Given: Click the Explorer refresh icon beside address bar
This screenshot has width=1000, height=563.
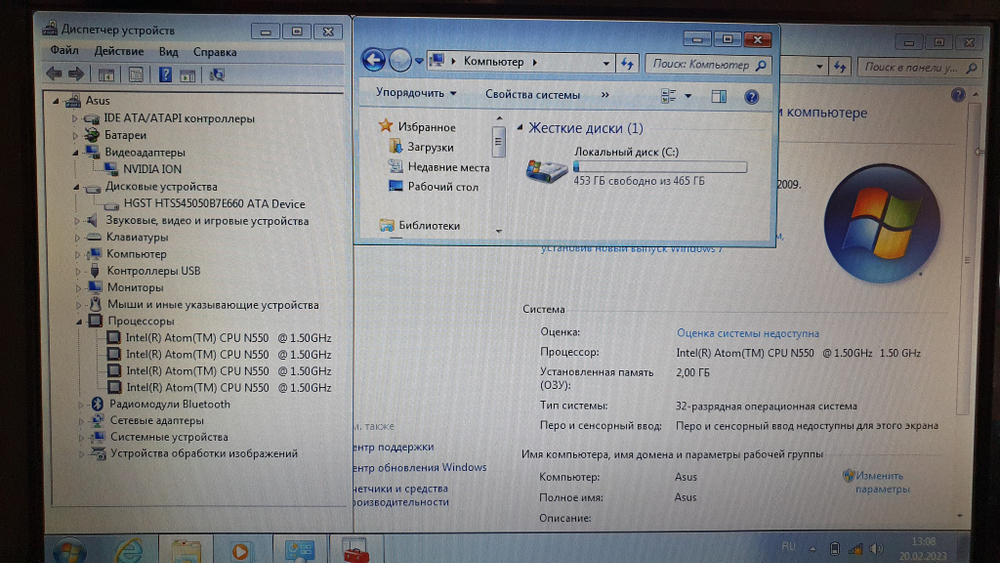Looking at the screenshot, I should click(x=627, y=62).
